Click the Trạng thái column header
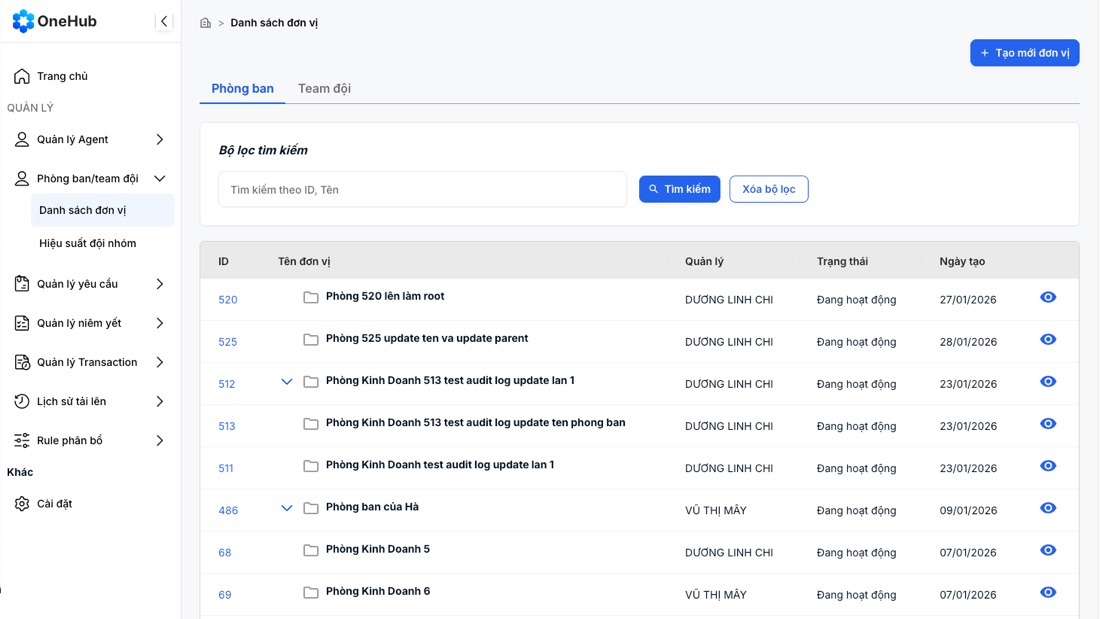 point(842,261)
